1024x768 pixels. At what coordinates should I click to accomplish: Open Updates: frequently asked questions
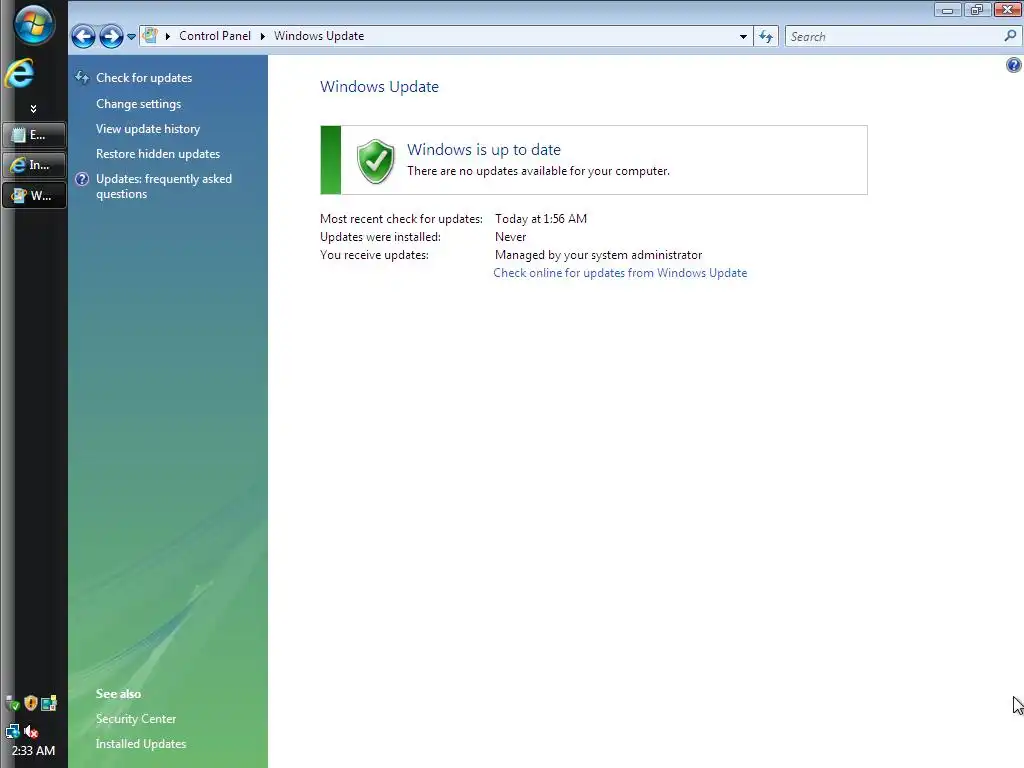(x=164, y=186)
